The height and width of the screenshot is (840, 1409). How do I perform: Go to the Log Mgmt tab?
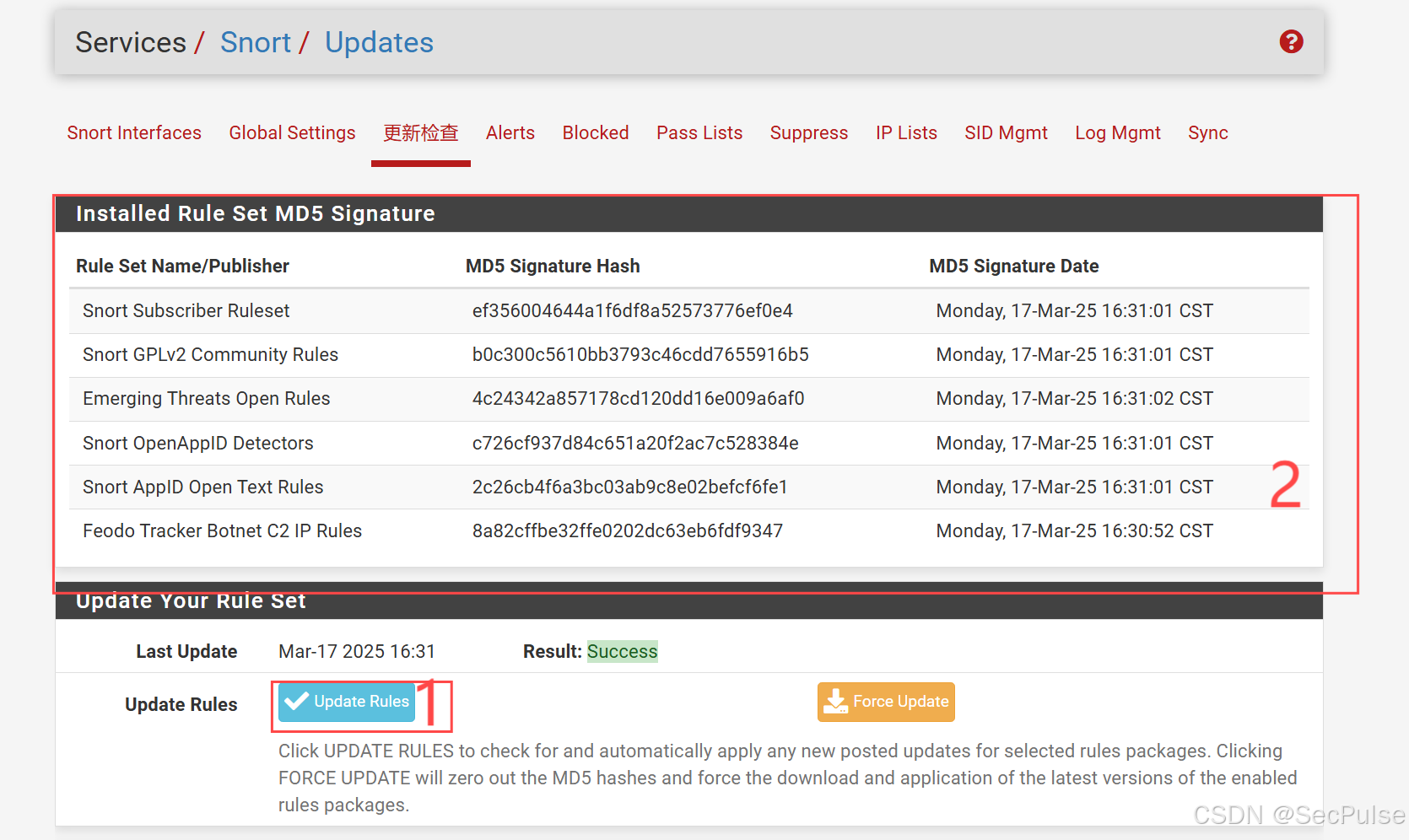pos(1118,133)
